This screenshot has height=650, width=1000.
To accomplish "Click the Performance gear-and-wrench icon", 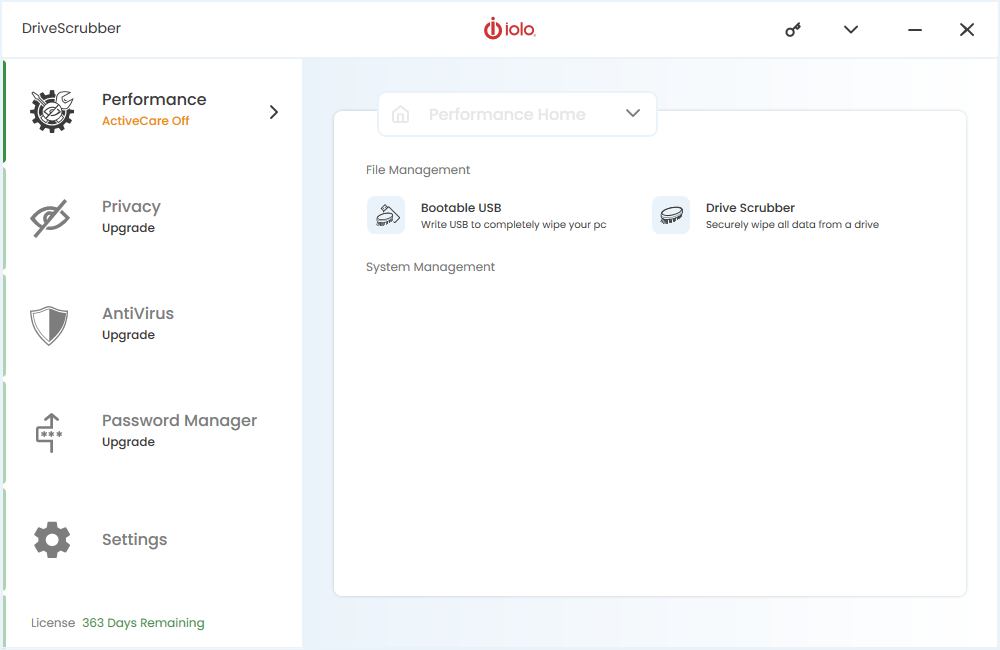I will [52, 111].
